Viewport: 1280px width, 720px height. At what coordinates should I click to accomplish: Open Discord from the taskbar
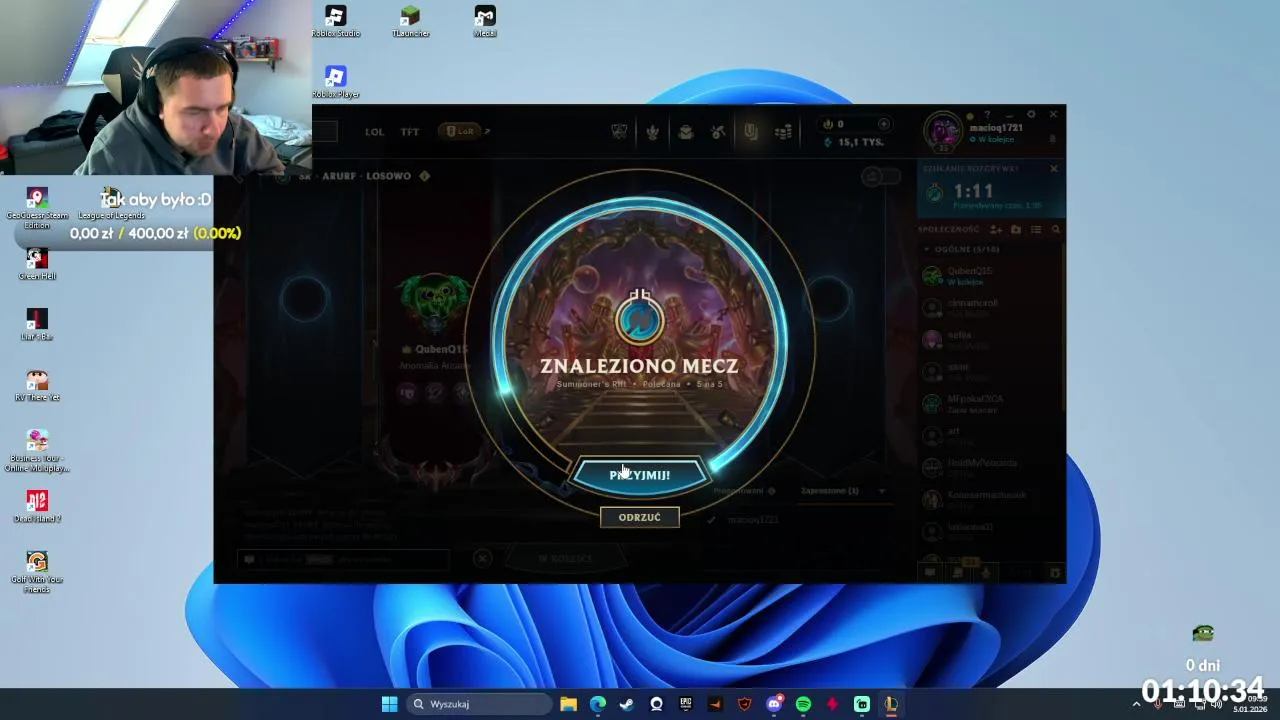774,704
